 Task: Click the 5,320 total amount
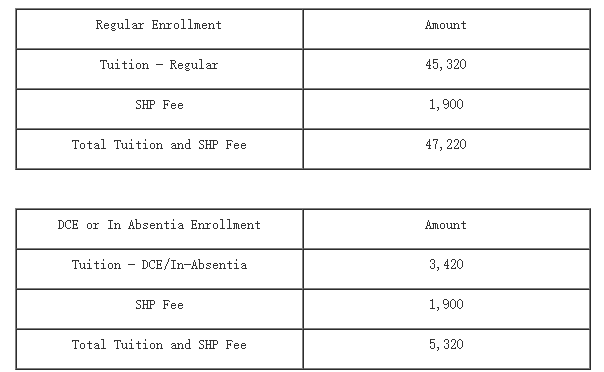click(x=446, y=344)
